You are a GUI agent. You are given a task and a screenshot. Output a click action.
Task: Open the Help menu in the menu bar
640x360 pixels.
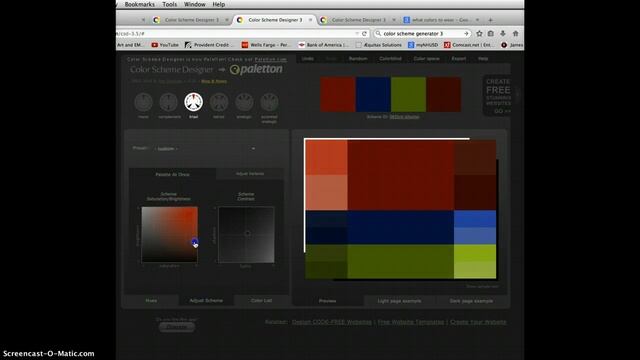[x=218, y=4]
